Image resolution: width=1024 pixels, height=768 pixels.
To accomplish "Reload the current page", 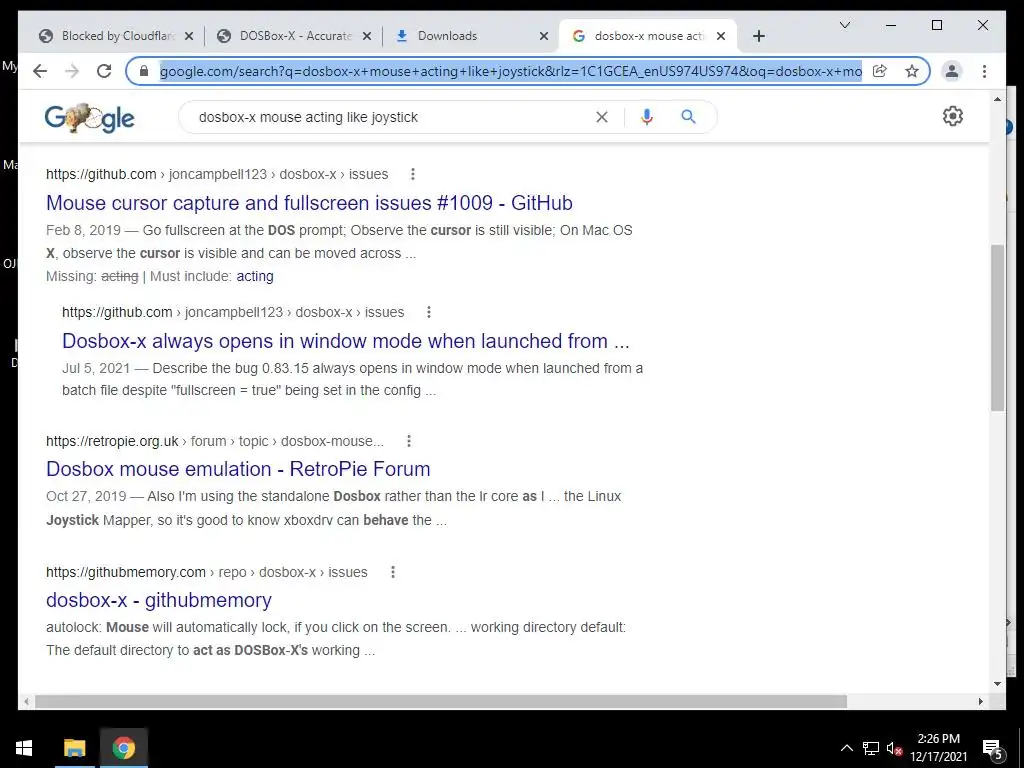I will 104,71.
